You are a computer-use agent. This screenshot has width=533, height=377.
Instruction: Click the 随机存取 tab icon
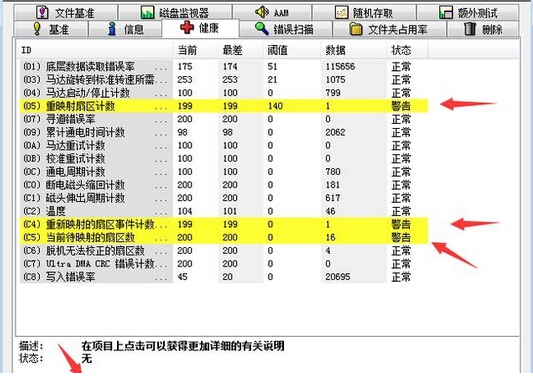pyautogui.click(x=341, y=13)
